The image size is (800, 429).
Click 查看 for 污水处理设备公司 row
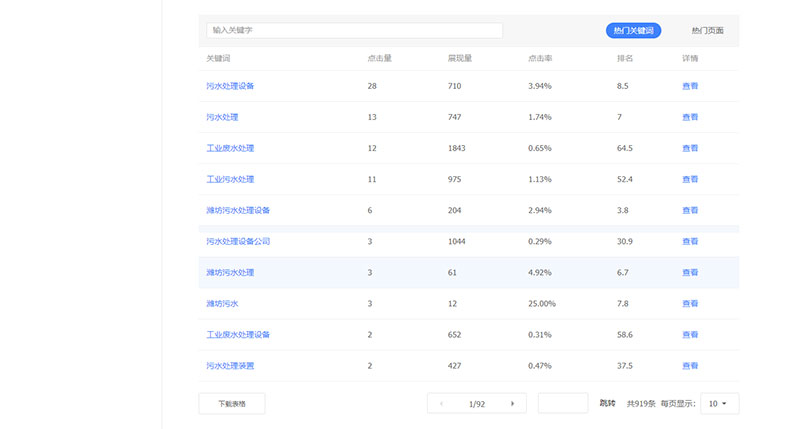(690, 241)
